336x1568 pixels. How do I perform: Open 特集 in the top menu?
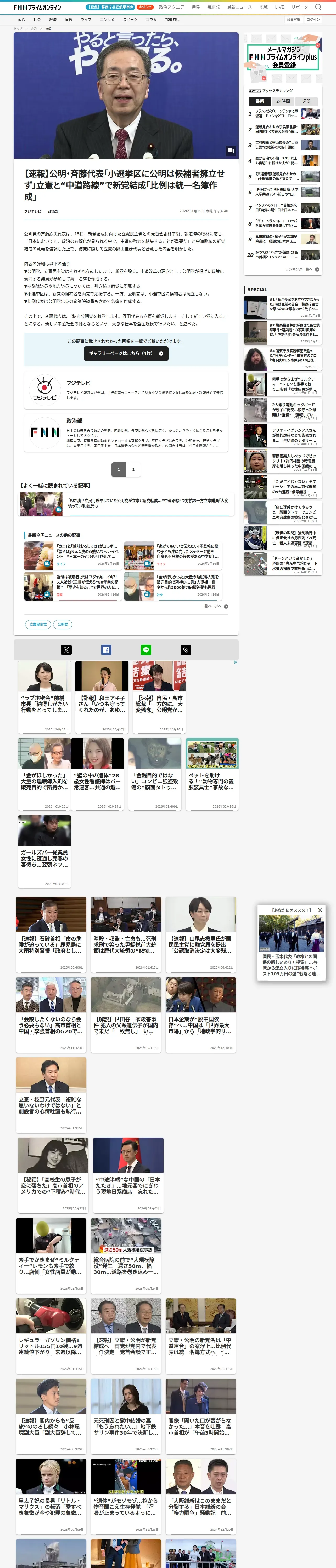click(196, 7)
